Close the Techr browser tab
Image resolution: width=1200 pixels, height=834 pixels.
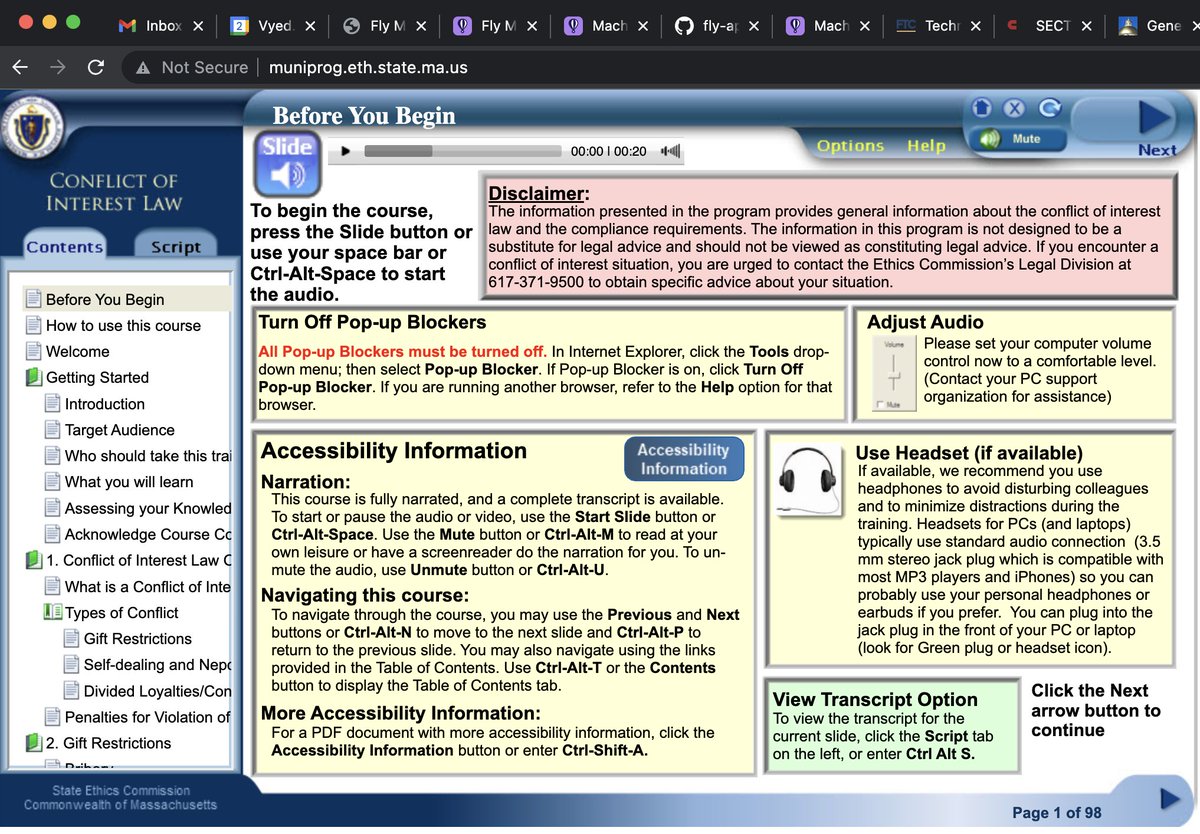pyautogui.click(x=975, y=26)
